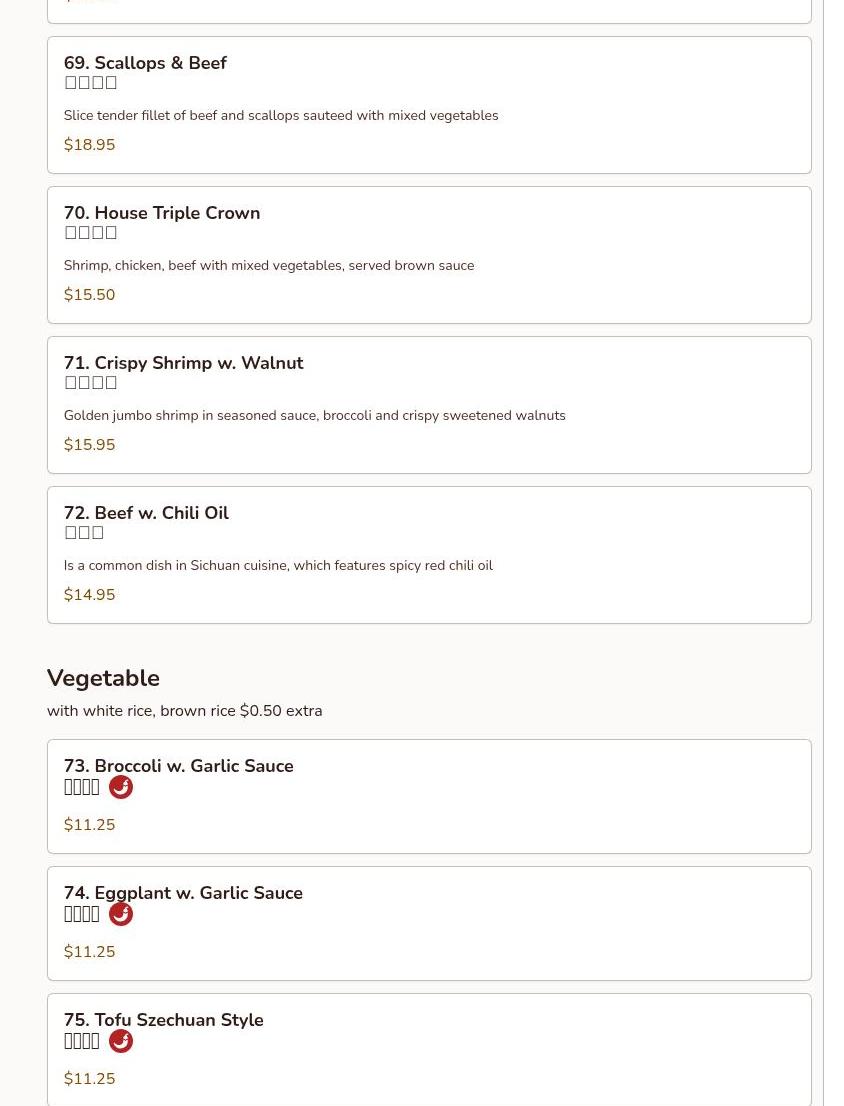
Task: Select 70. House Triple Crown dish
Action: point(429,255)
